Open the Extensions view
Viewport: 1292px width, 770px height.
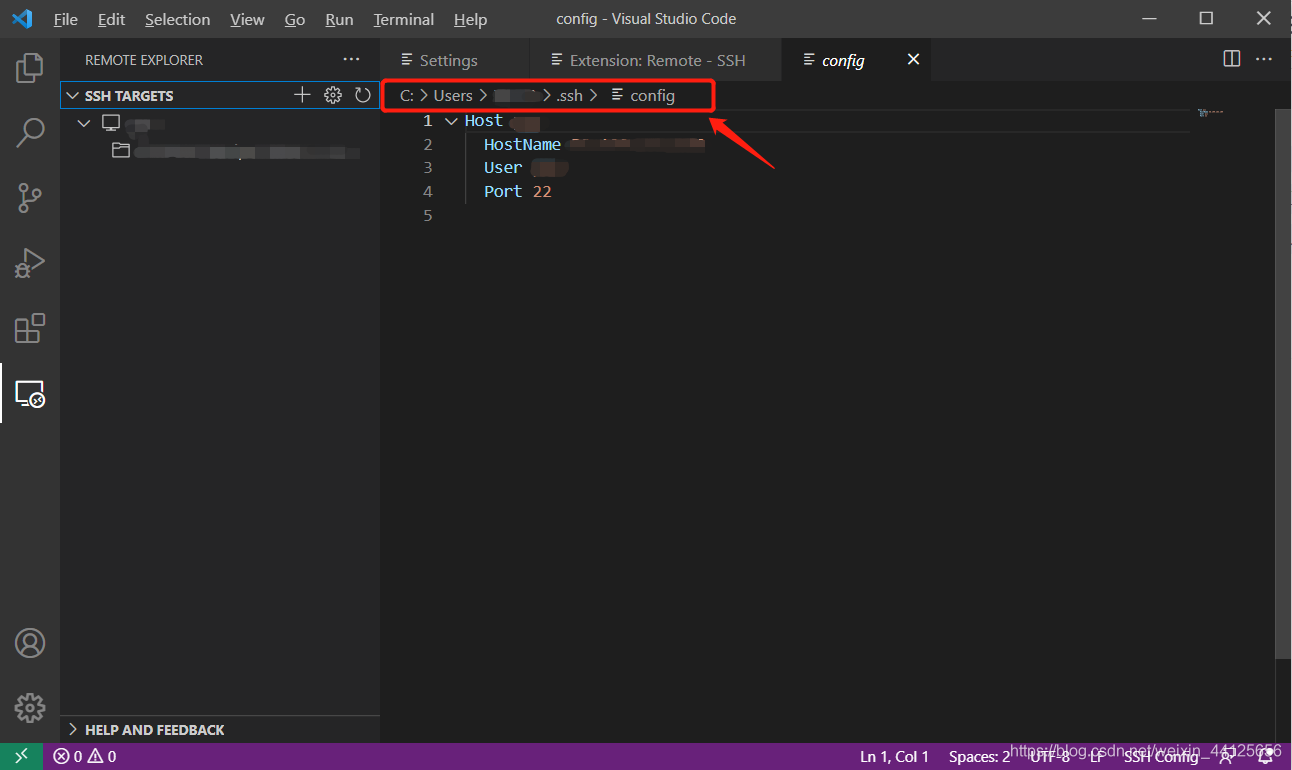30,328
